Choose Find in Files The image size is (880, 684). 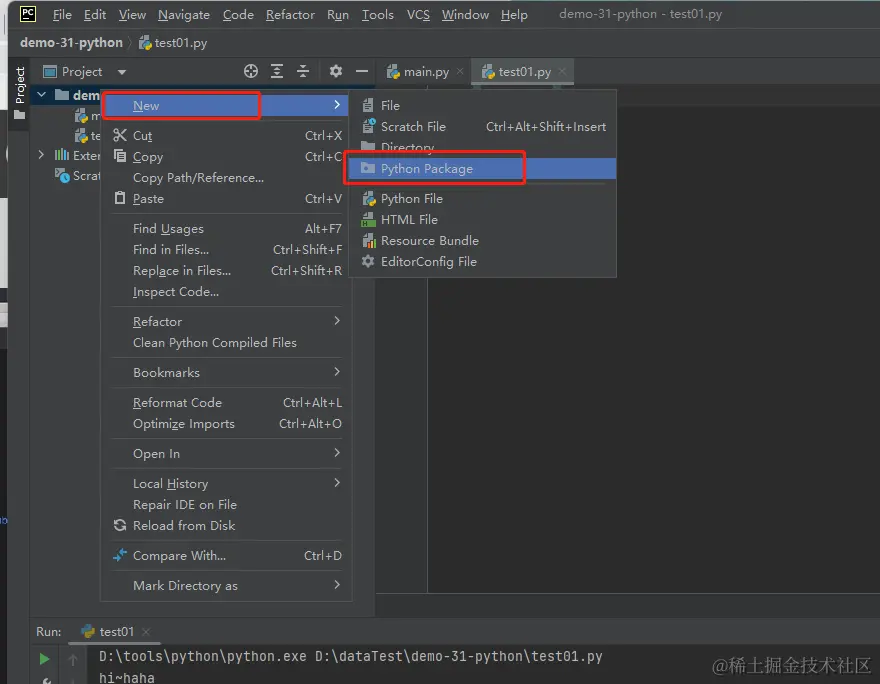227,250
